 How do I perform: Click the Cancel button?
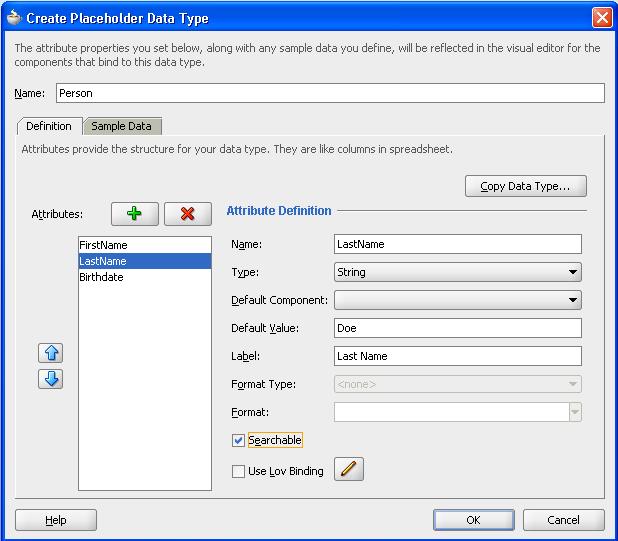coord(564,520)
